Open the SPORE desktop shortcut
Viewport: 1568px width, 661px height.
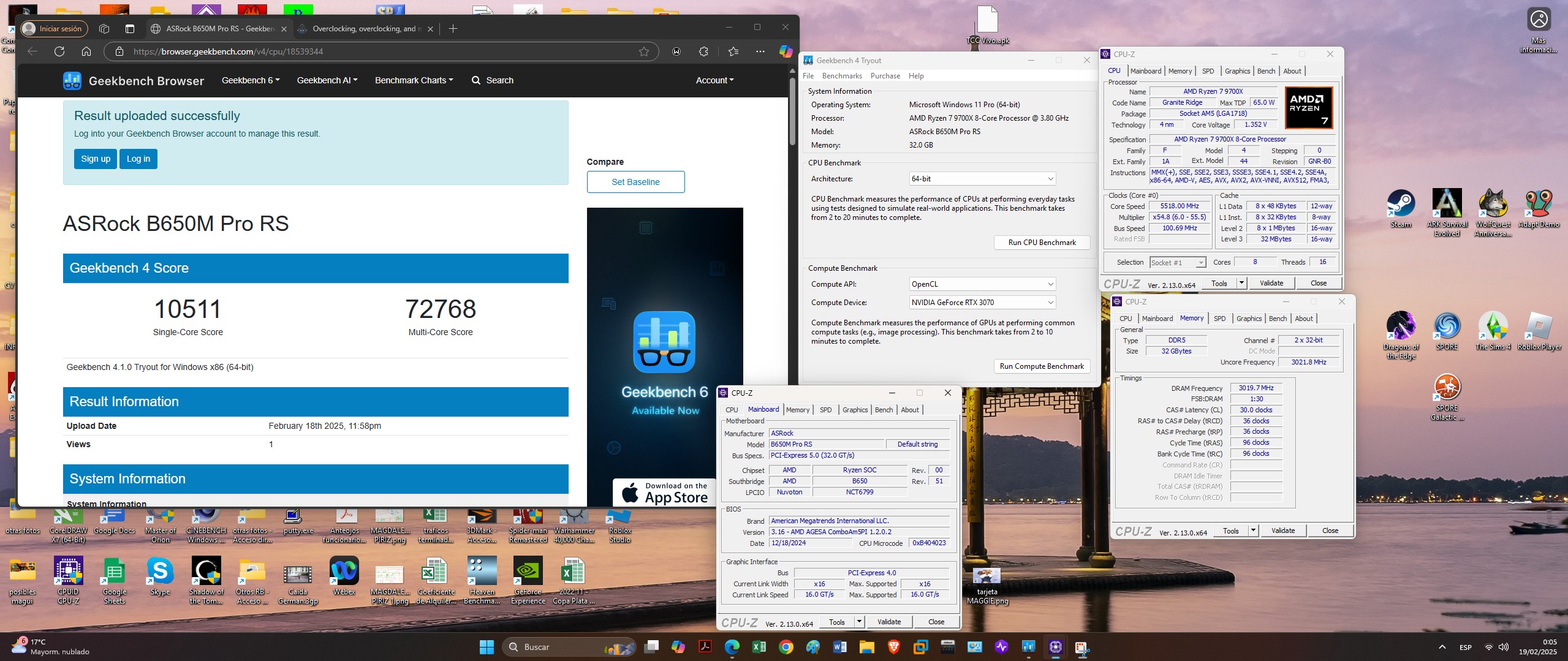click(x=1447, y=331)
